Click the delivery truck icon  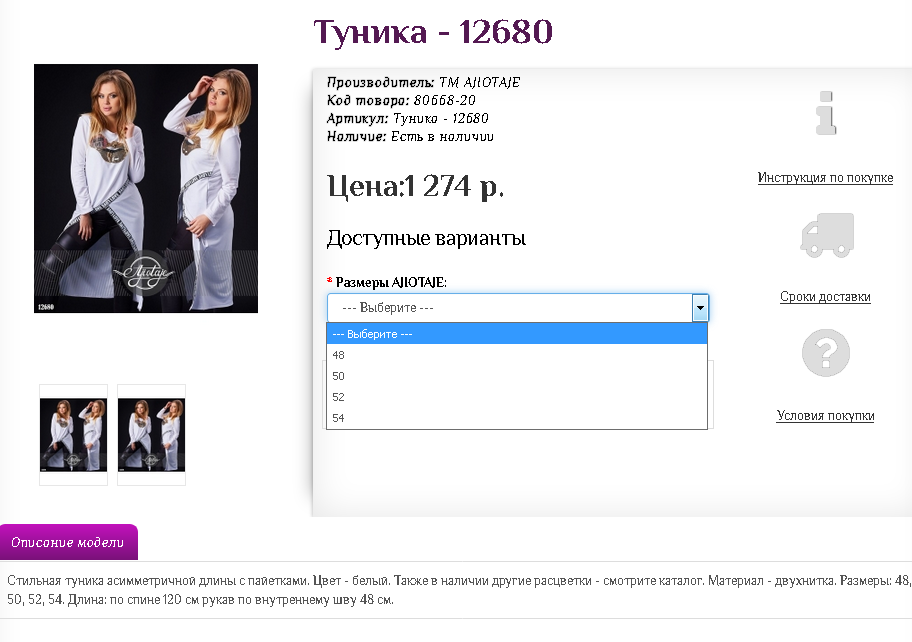[827, 235]
